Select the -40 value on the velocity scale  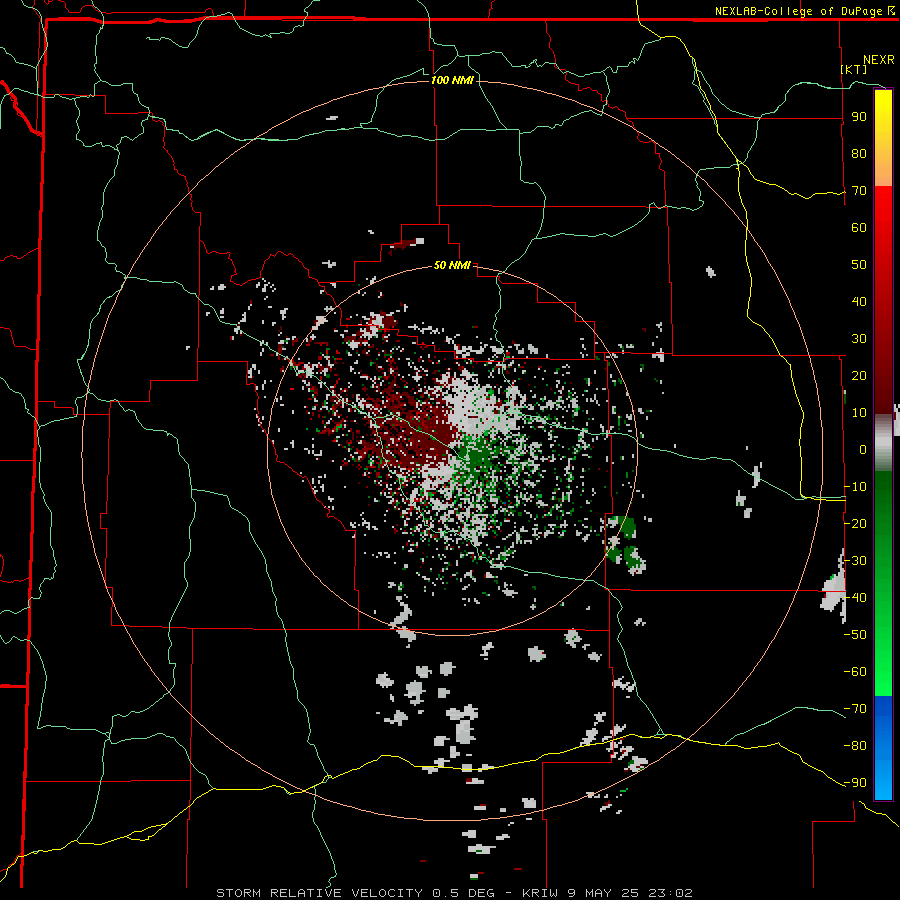tap(855, 598)
